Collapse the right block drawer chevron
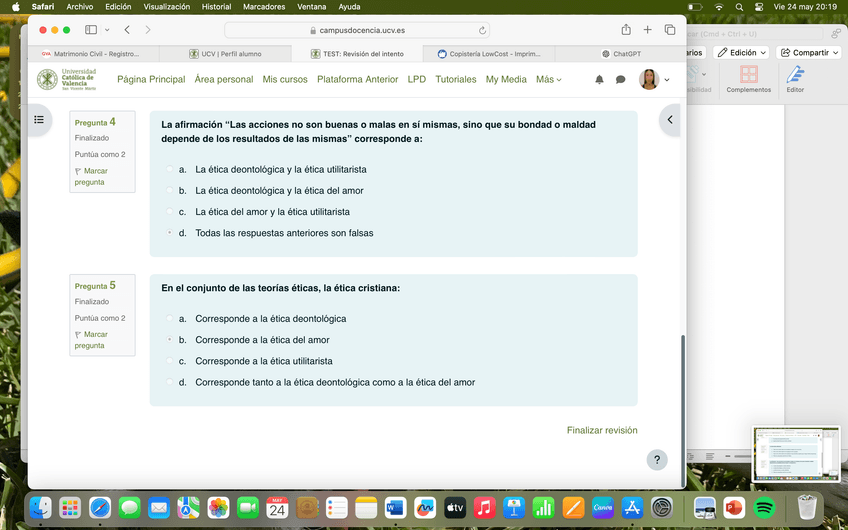Image resolution: width=848 pixels, height=530 pixels. 670,120
